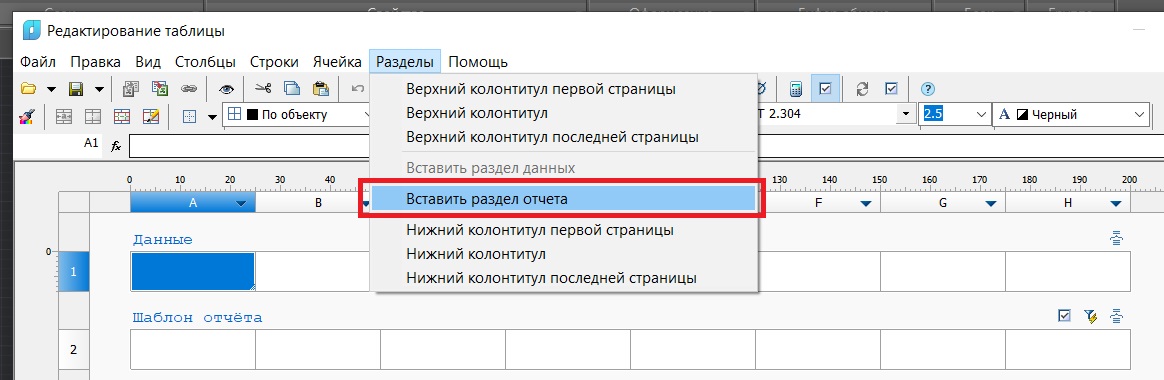Toggle the checkbox icon beside refresh button
1164x380 pixels.
point(892,89)
